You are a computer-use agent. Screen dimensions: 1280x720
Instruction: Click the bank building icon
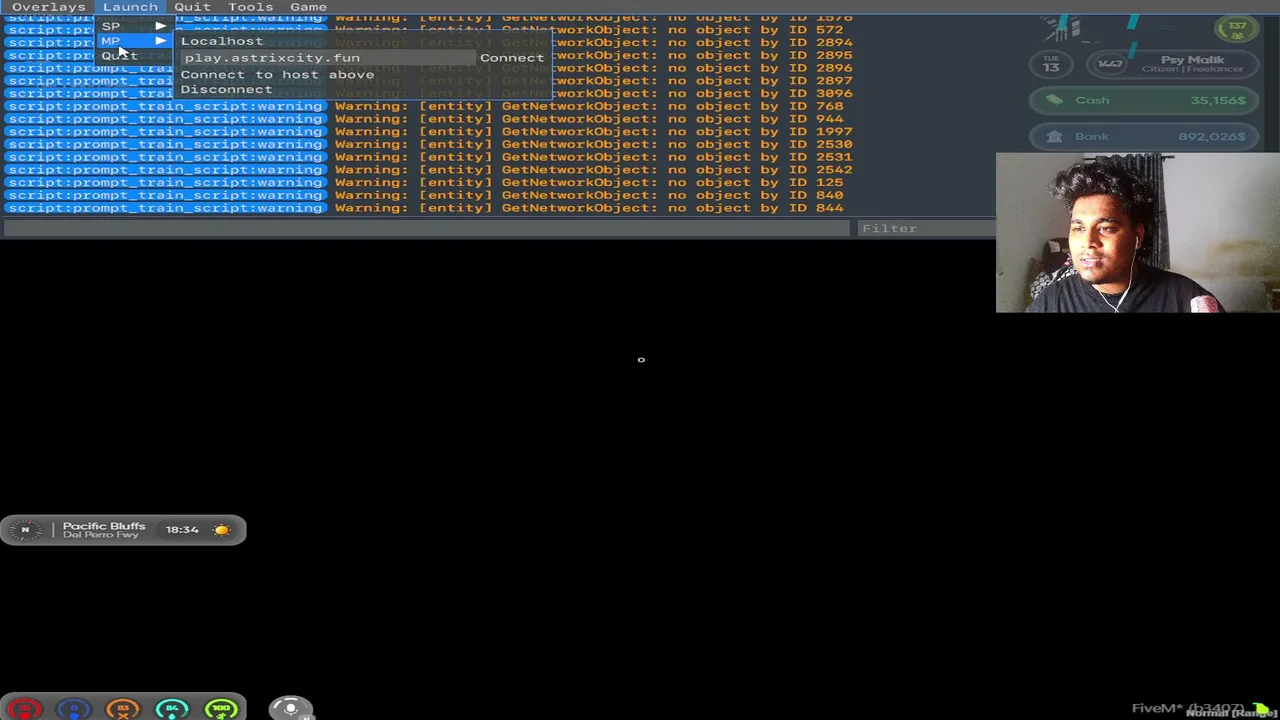pos(1054,137)
